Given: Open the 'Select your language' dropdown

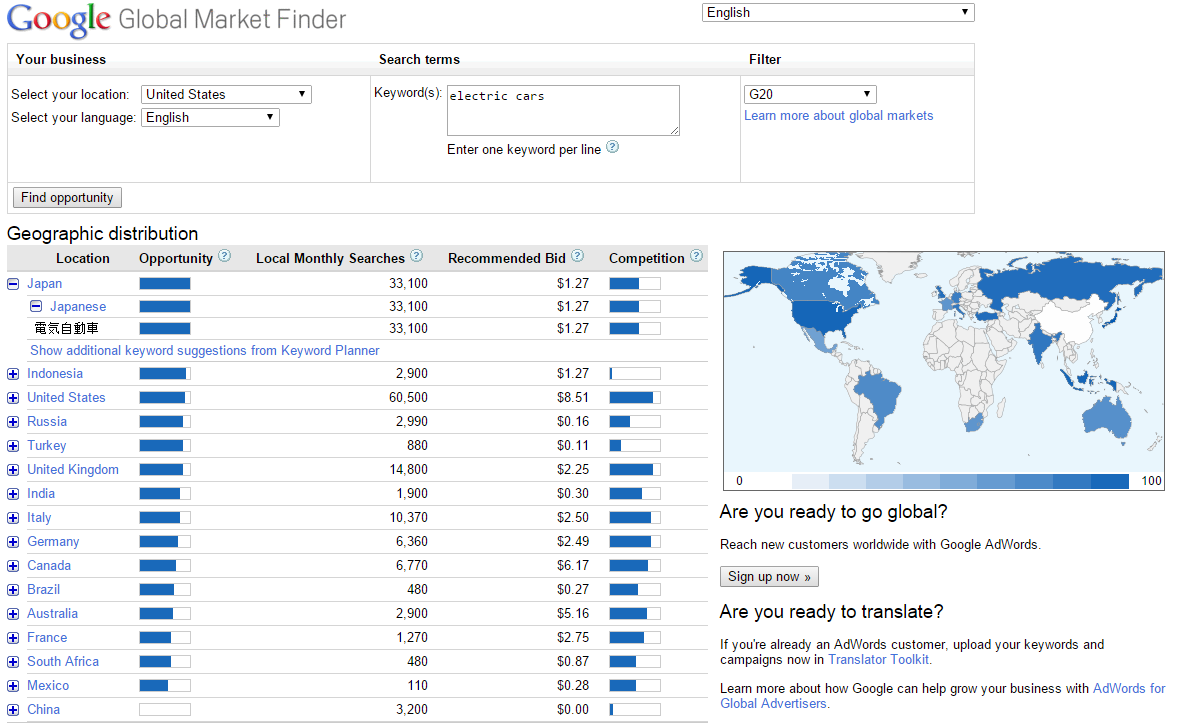Looking at the screenshot, I should click(x=210, y=118).
